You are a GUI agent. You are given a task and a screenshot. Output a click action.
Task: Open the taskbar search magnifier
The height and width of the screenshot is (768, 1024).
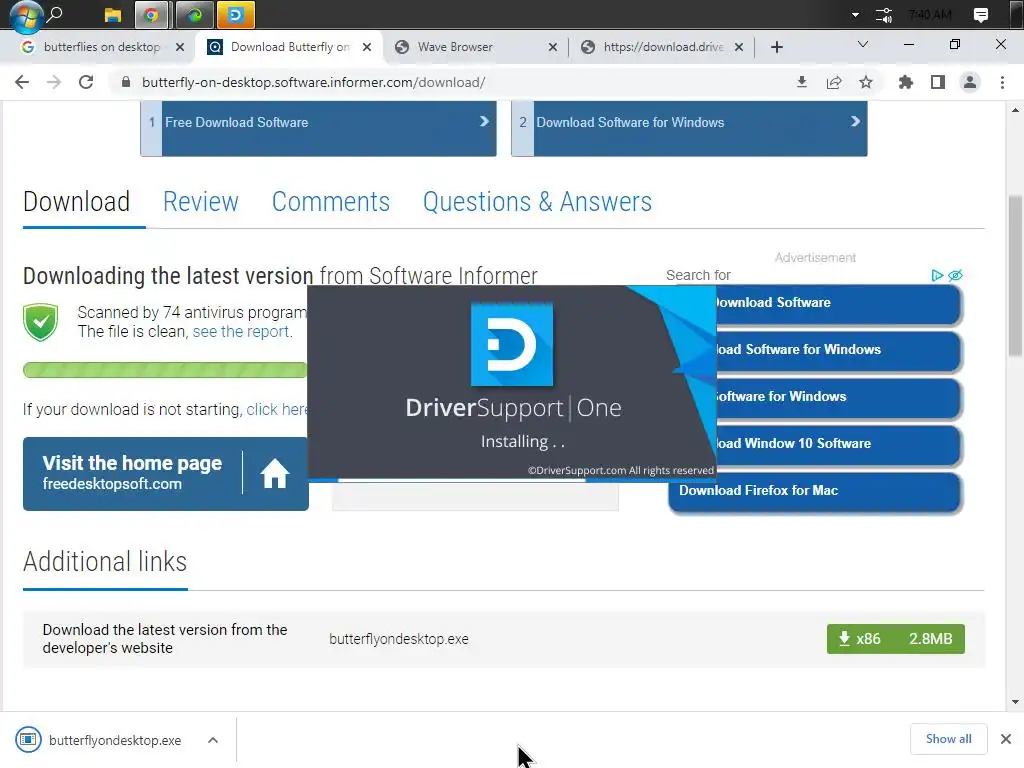[56, 13]
